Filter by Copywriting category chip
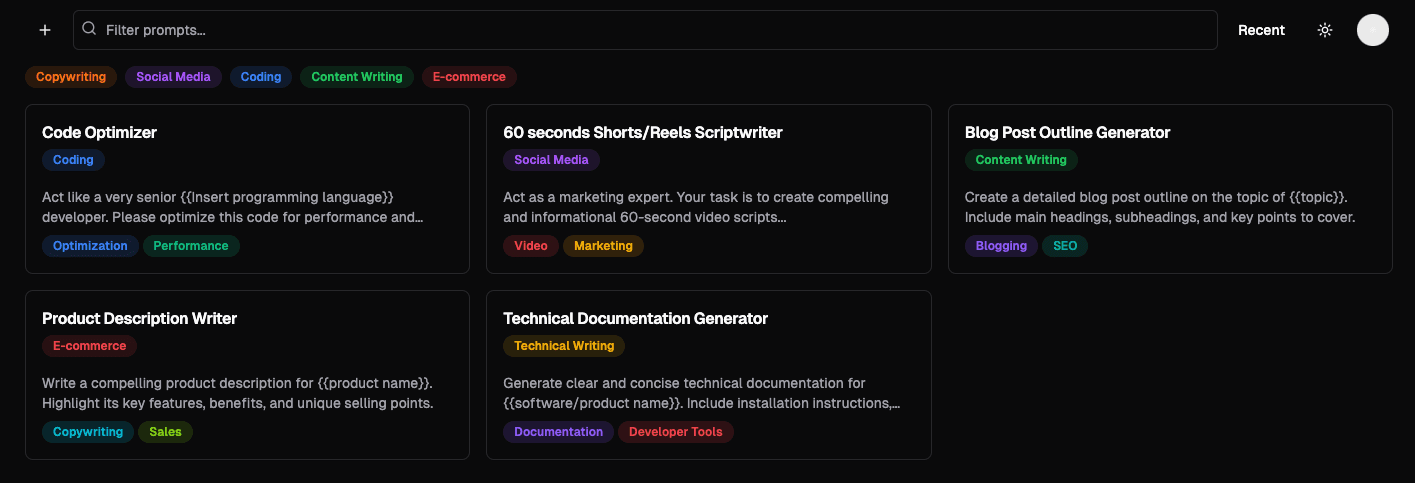 click(71, 77)
